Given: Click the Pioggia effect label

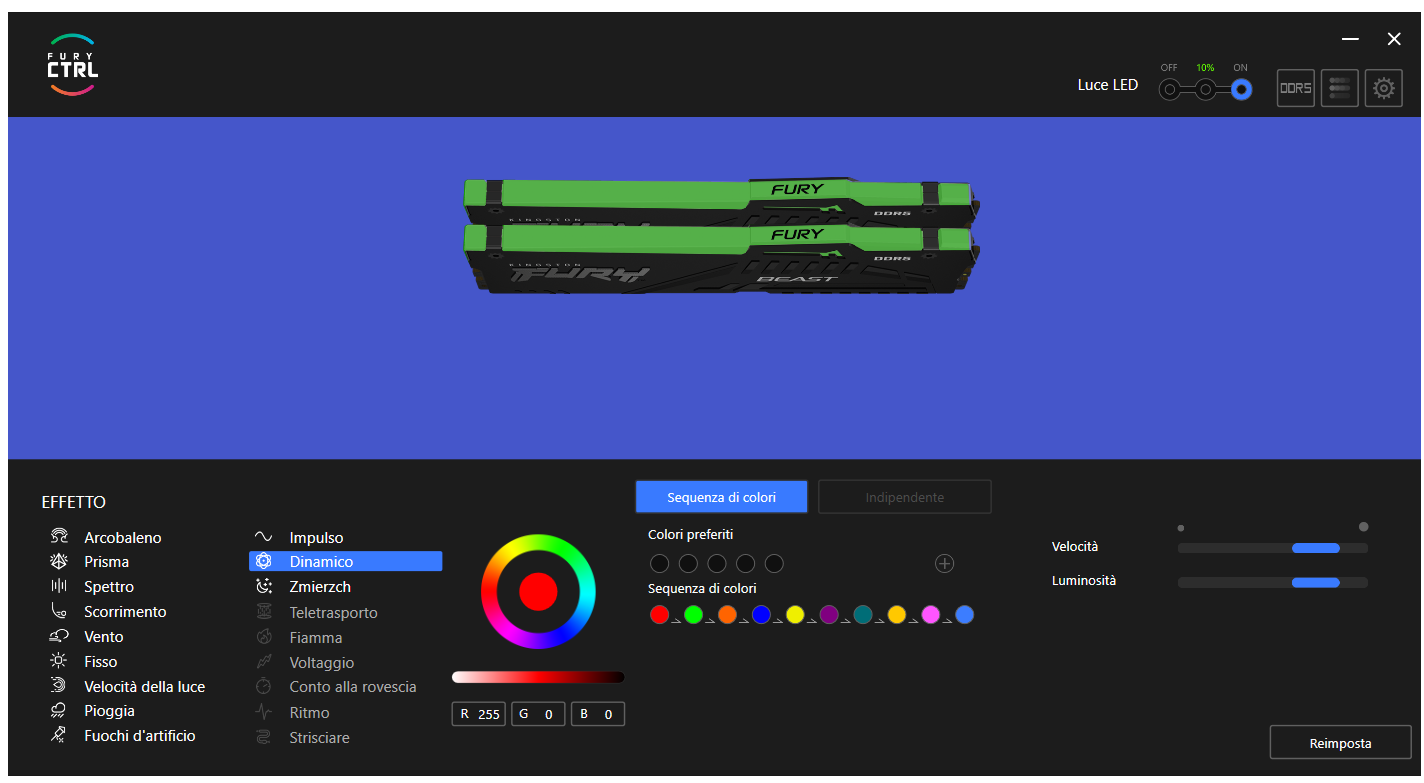Looking at the screenshot, I should (x=109, y=711).
